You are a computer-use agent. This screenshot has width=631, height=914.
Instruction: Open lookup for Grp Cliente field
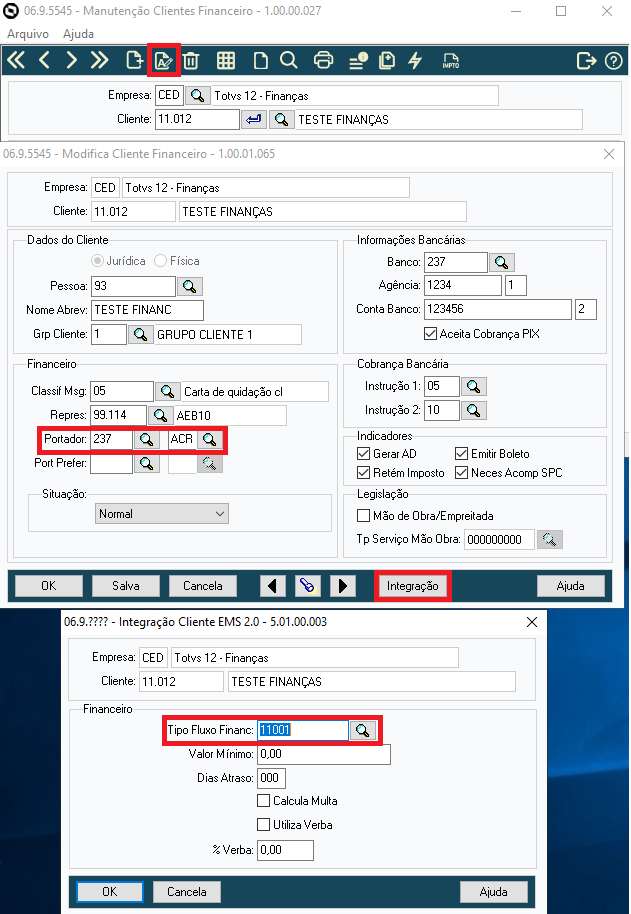[x=140, y=335]
